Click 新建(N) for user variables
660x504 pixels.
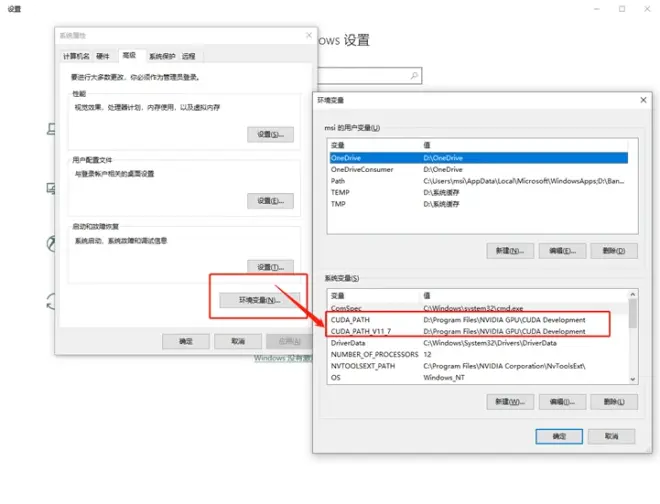(510, 251)
